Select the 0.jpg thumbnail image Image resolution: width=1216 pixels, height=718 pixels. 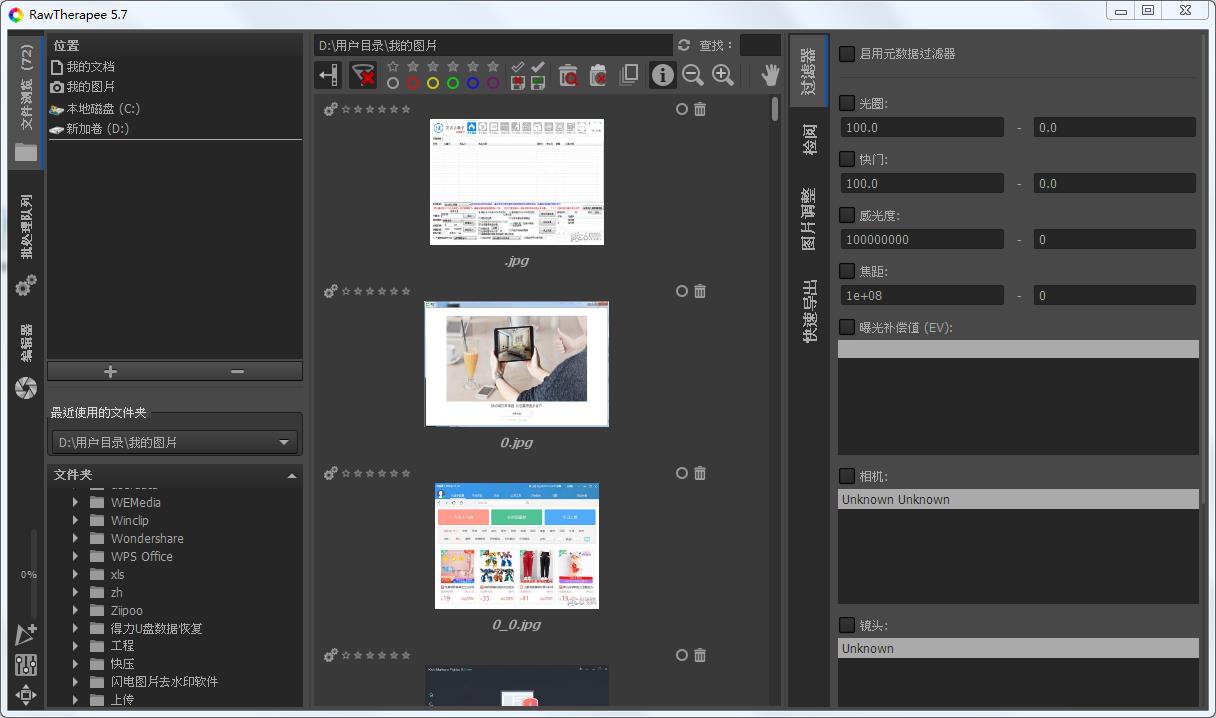tap(517, 364)
